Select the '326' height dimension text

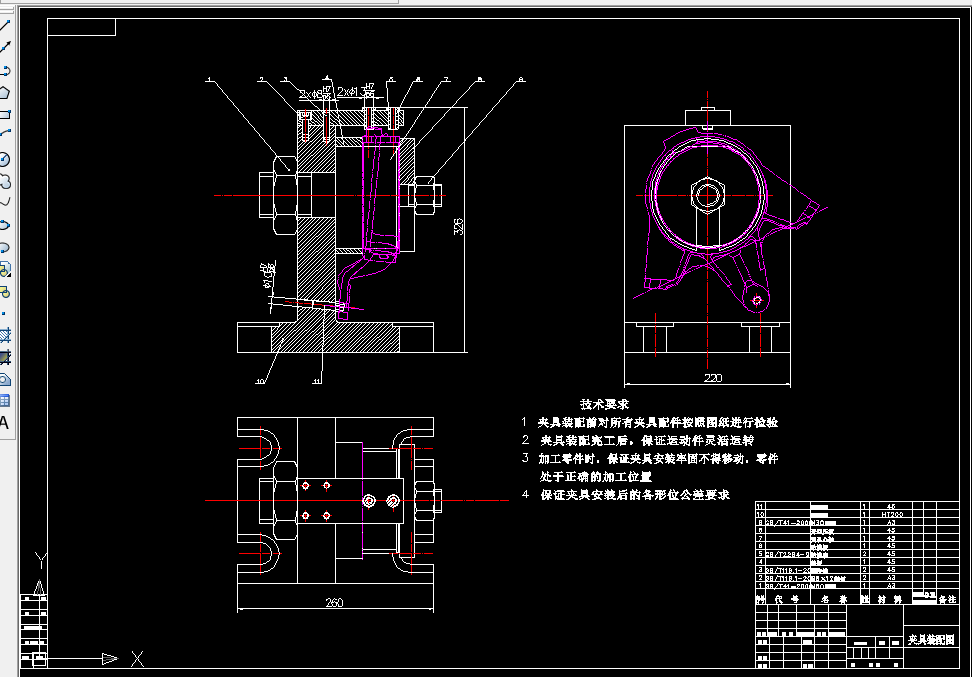click(458, 226)
